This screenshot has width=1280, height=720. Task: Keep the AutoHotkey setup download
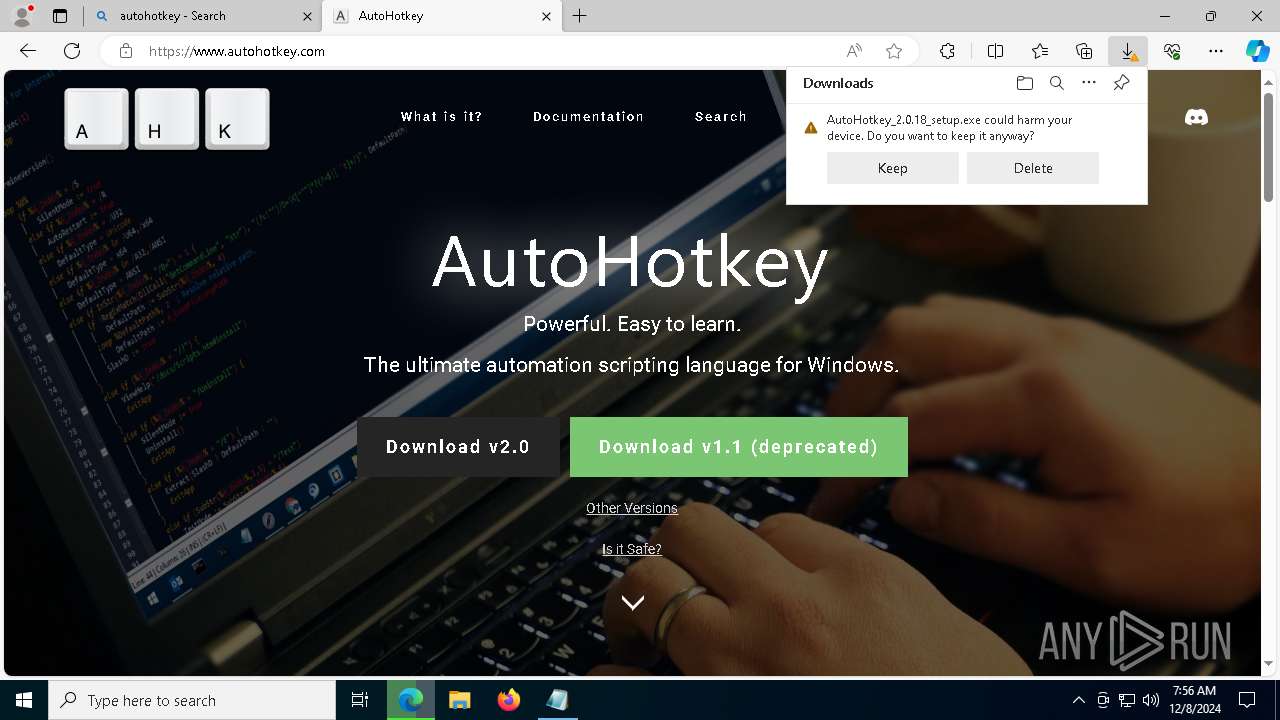(893, 168)
